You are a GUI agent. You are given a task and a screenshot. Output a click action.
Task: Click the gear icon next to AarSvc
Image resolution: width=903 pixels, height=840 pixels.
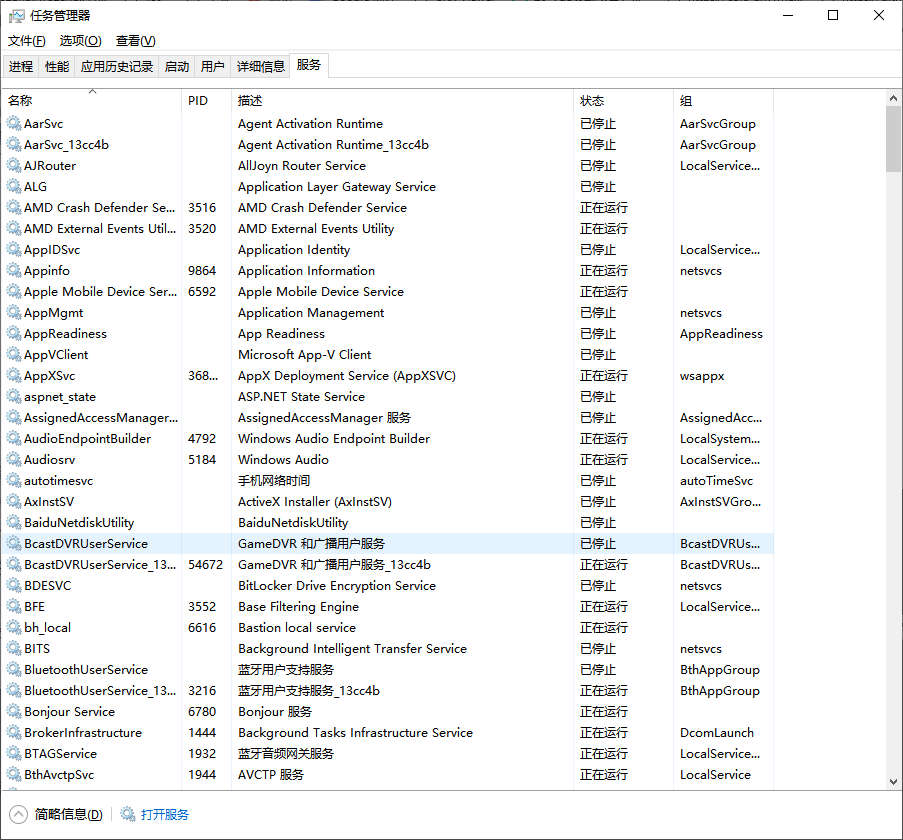click(14, 124)
